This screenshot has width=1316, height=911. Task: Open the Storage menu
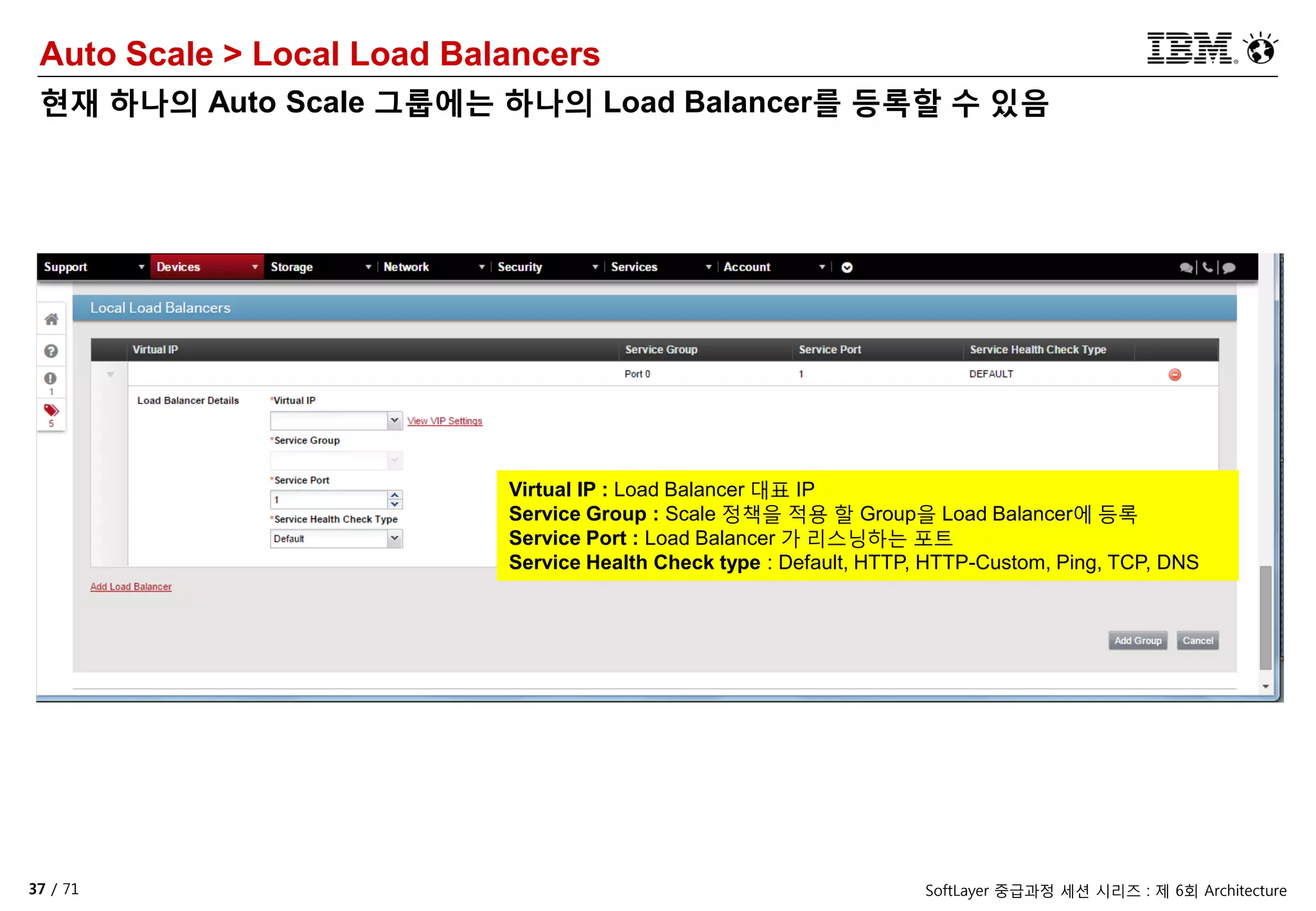321,267
